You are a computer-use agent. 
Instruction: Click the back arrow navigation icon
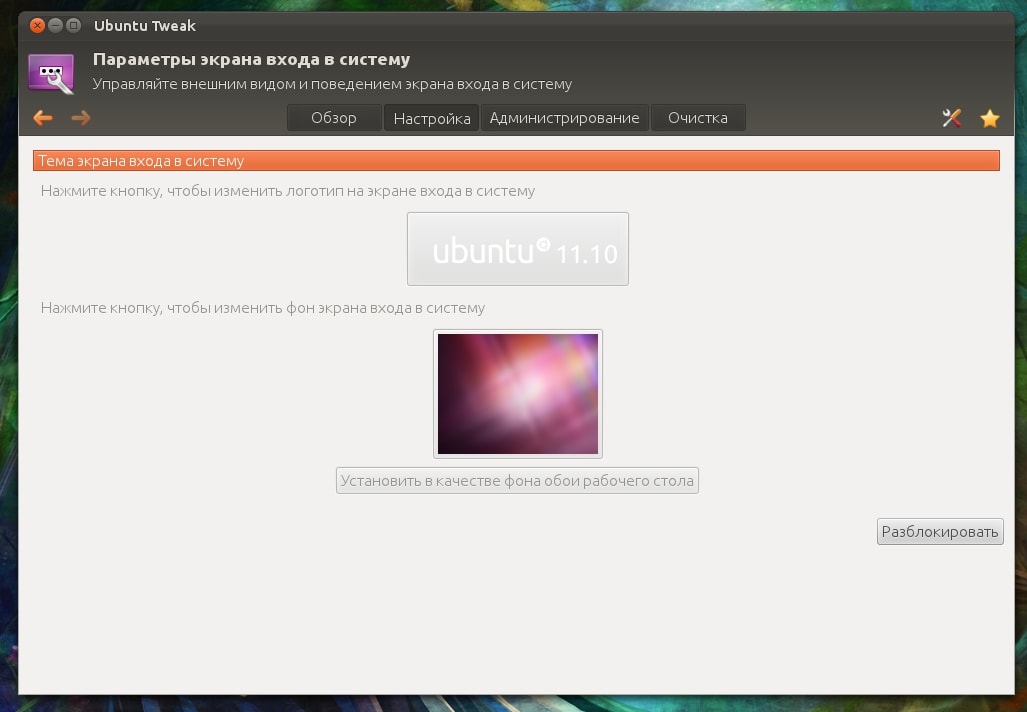click(x=42, y=118)
